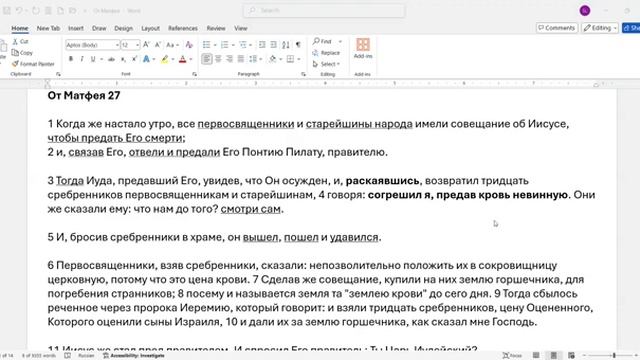640x360 pixels.
Task: Click the Search box in title bar
Action: 324,10
